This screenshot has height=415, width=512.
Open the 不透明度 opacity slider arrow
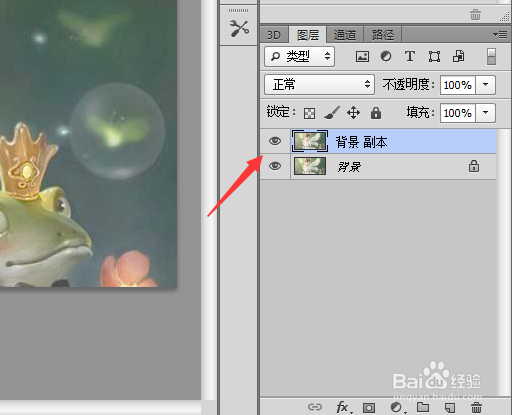[x=486, y=85]
